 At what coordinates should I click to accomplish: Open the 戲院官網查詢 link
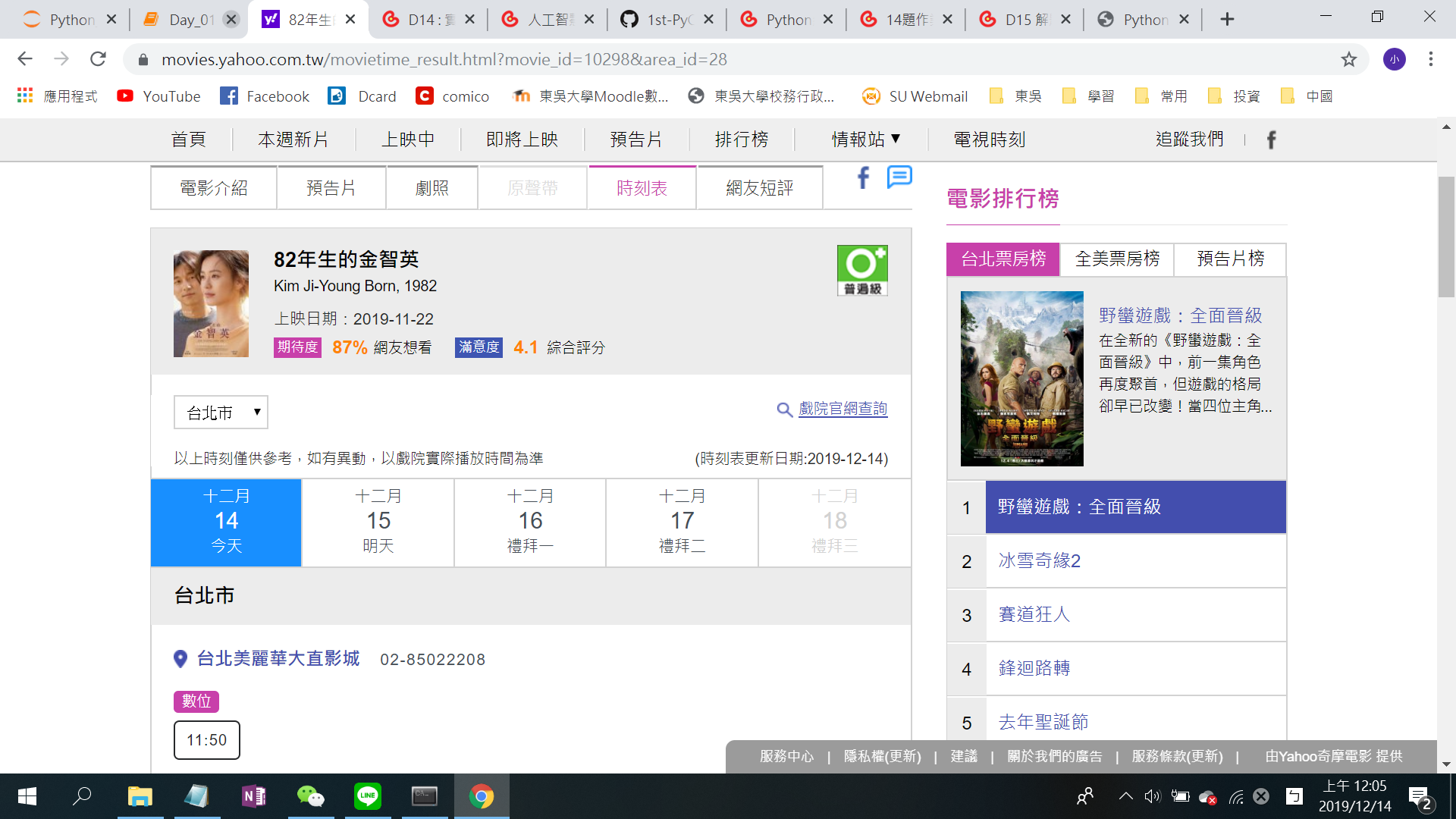coord(843,409)
